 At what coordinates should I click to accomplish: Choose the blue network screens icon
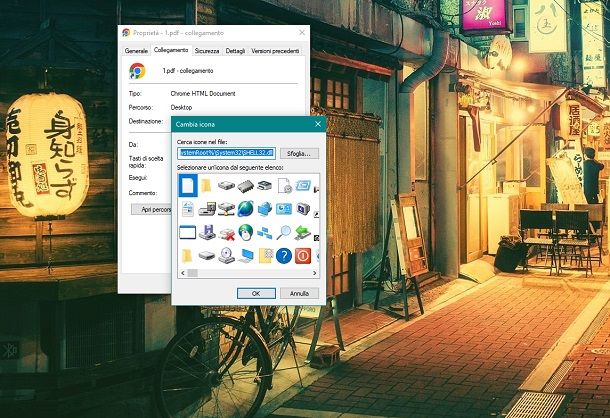click(265, 233)
